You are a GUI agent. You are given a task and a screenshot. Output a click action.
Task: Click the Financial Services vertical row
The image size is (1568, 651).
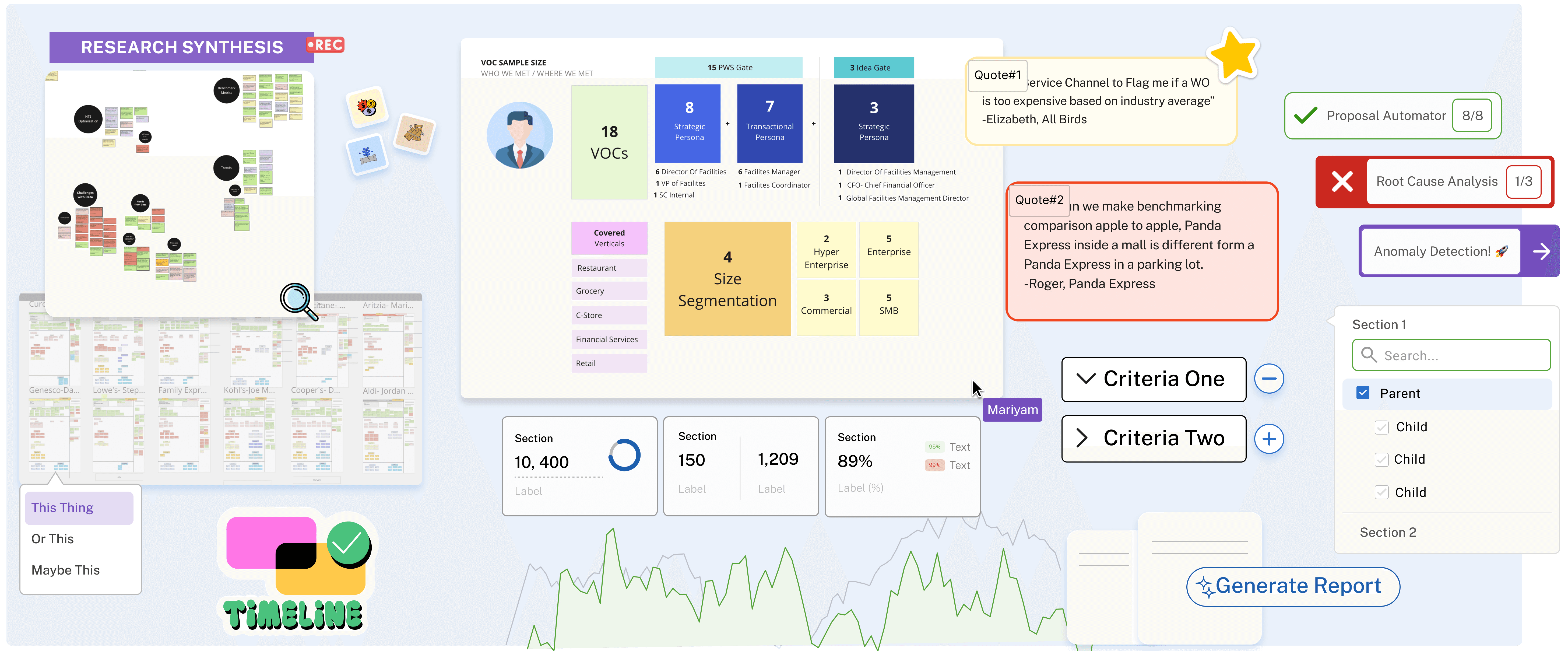click(609, 339)
